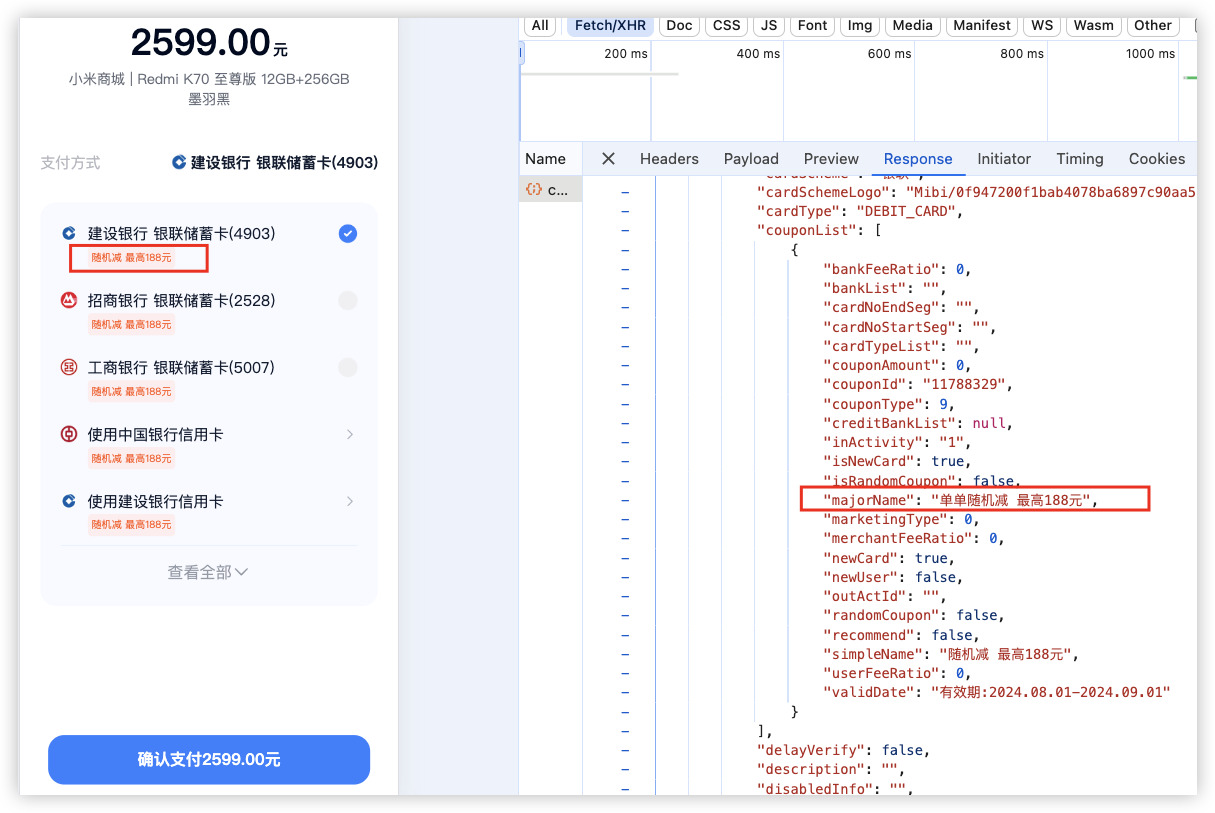1215x813 pixels.
Task: Click the 400 ms timeline marker
Action: pos(758,54)
